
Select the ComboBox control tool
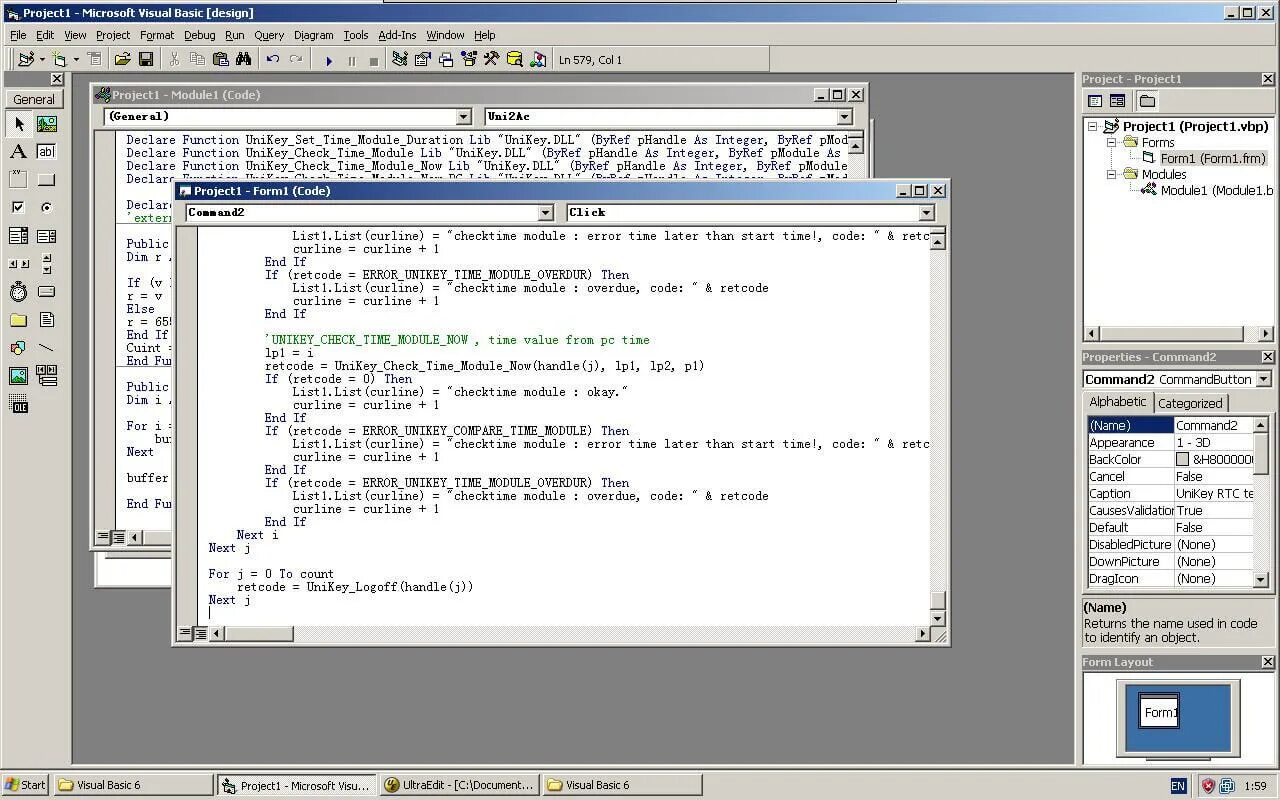coord(18,236)
